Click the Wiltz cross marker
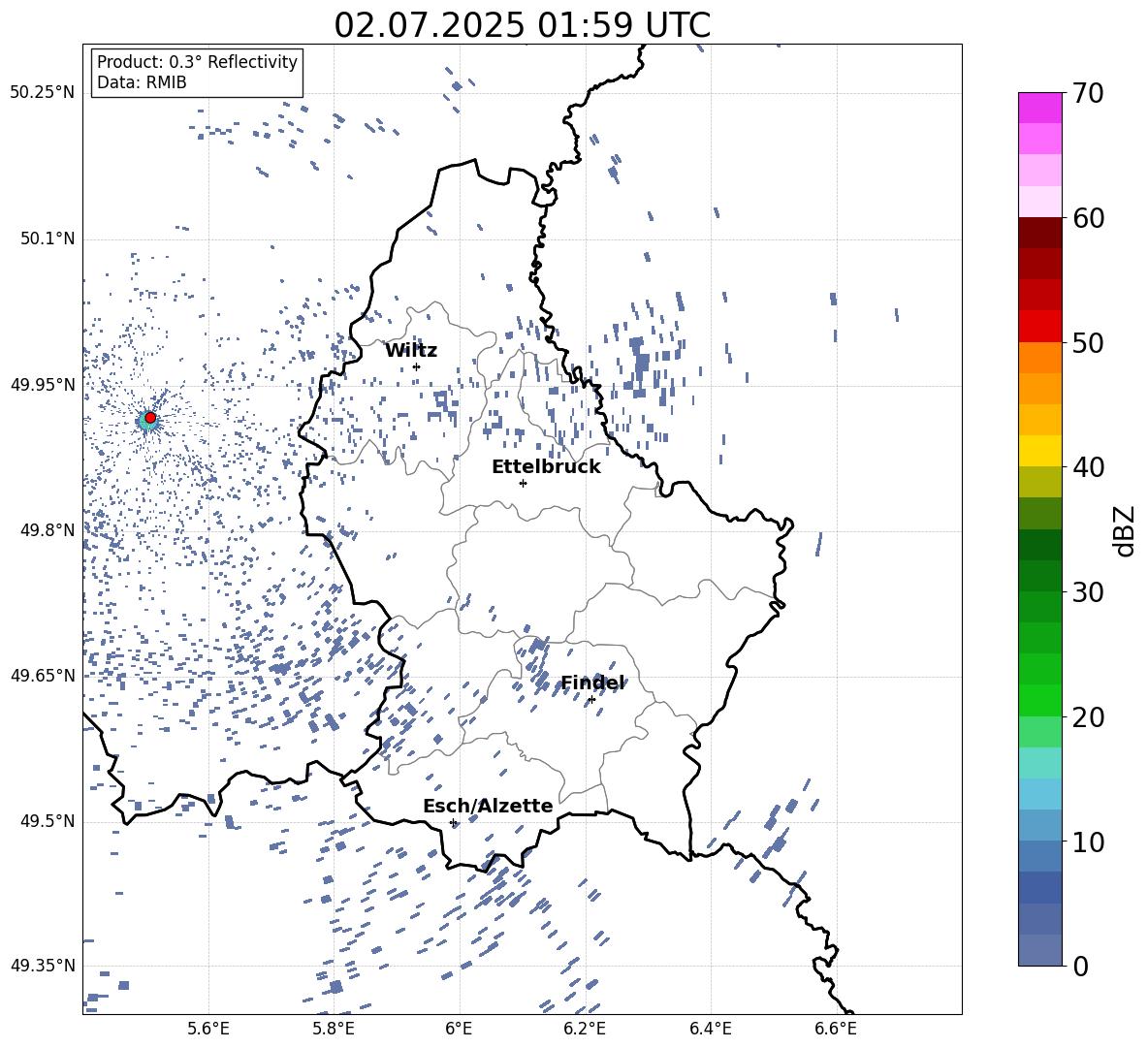 pyautogui.click(x=417, y=366)
